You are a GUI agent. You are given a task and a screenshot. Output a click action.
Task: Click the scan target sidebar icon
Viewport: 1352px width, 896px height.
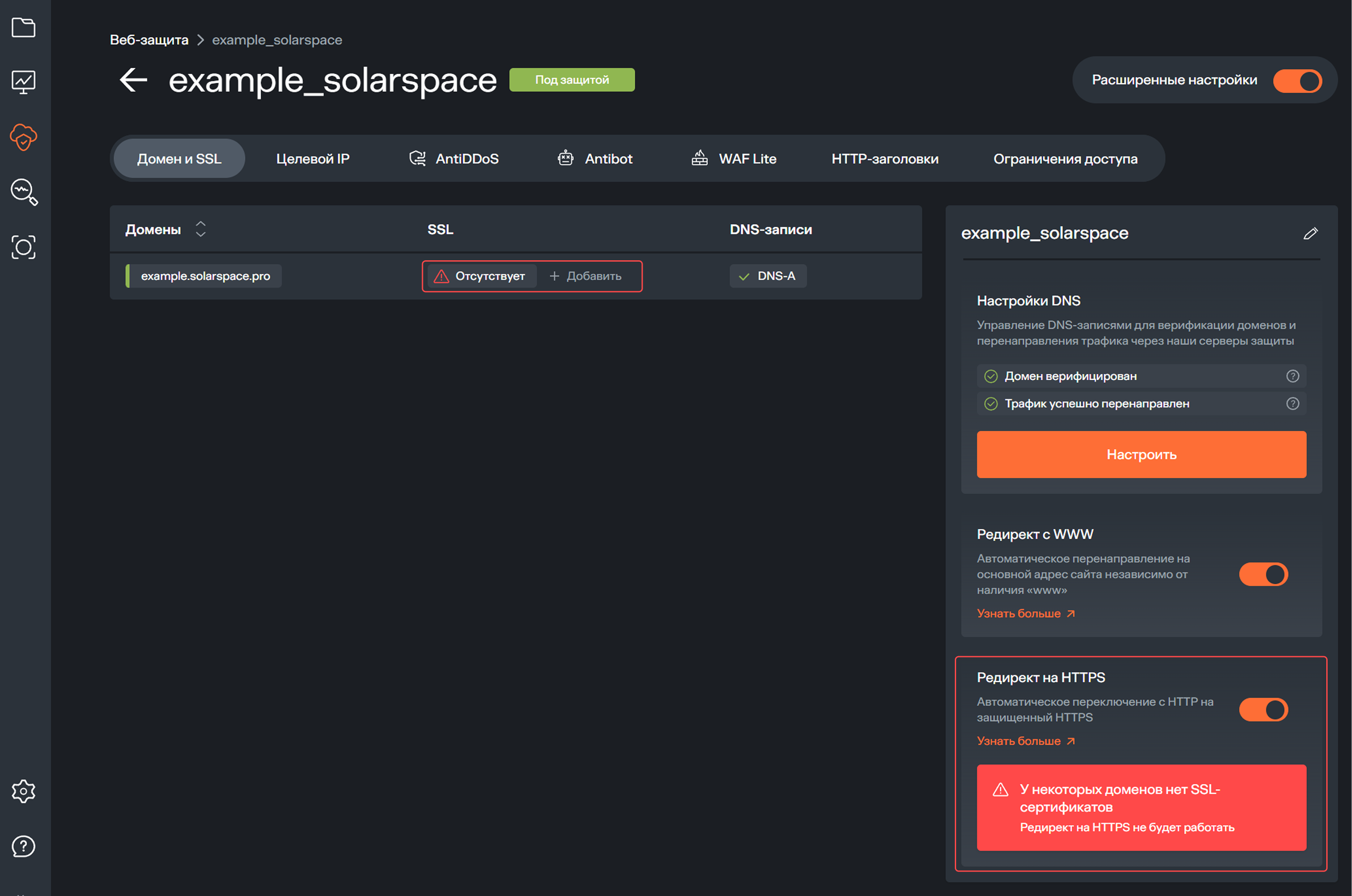click(24, 247)
